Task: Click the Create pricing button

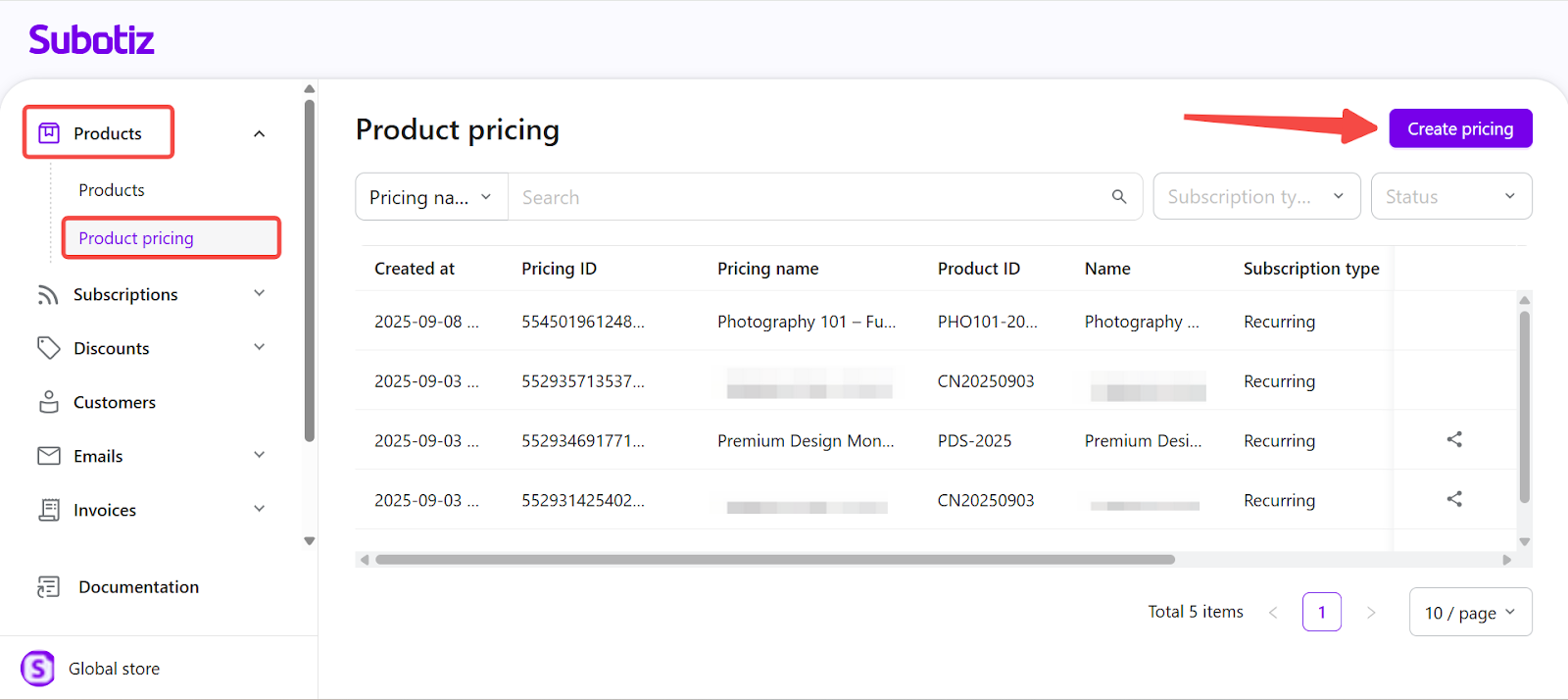Action: click(1459, 128)
